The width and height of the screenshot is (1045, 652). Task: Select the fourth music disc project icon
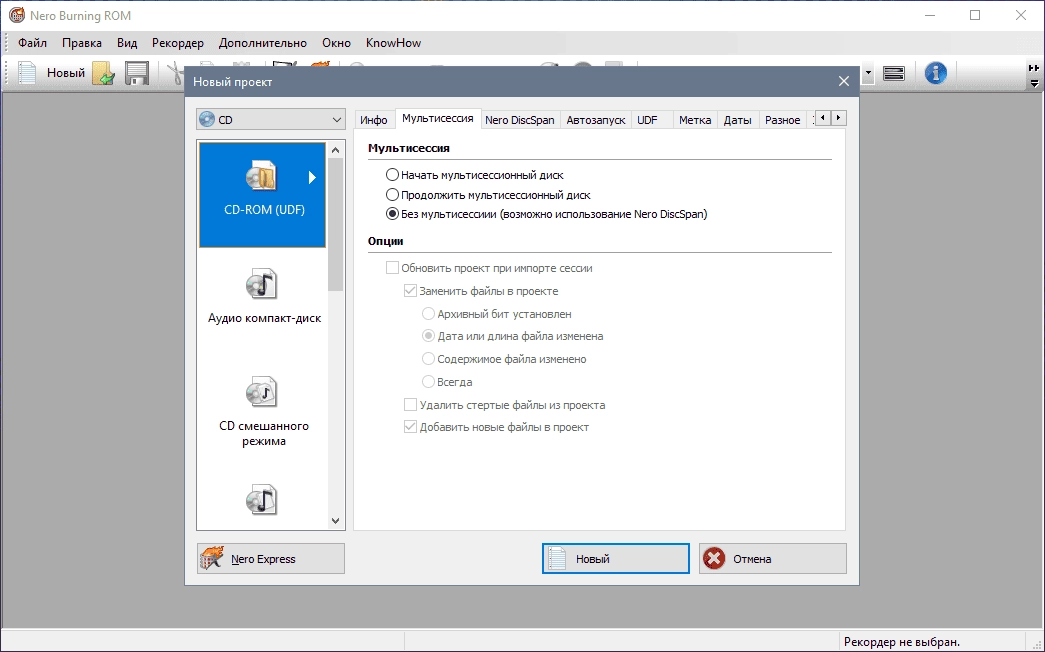point(261,500)
